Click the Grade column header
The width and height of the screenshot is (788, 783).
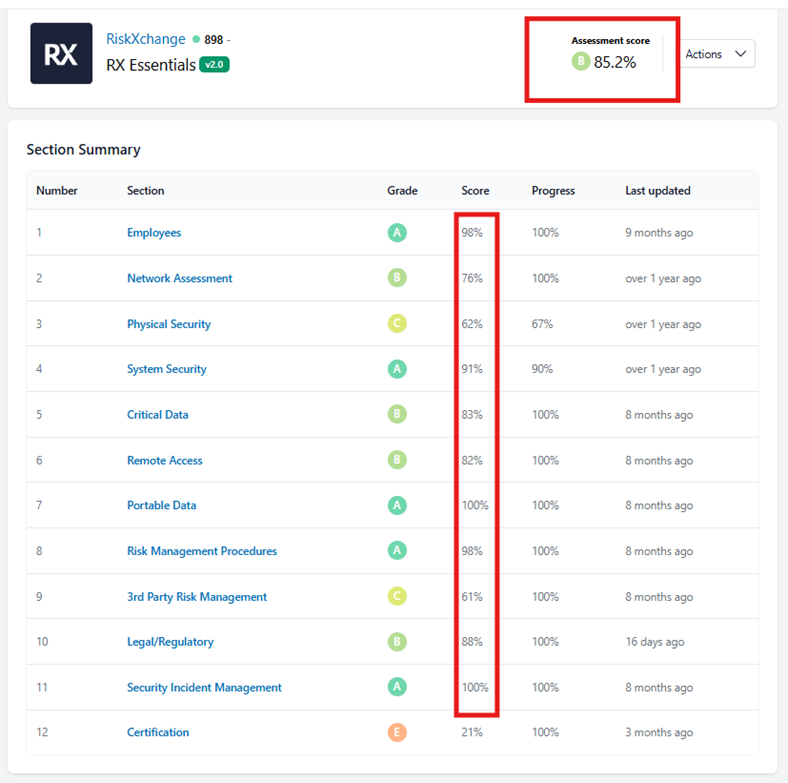[x=402, y=190]
